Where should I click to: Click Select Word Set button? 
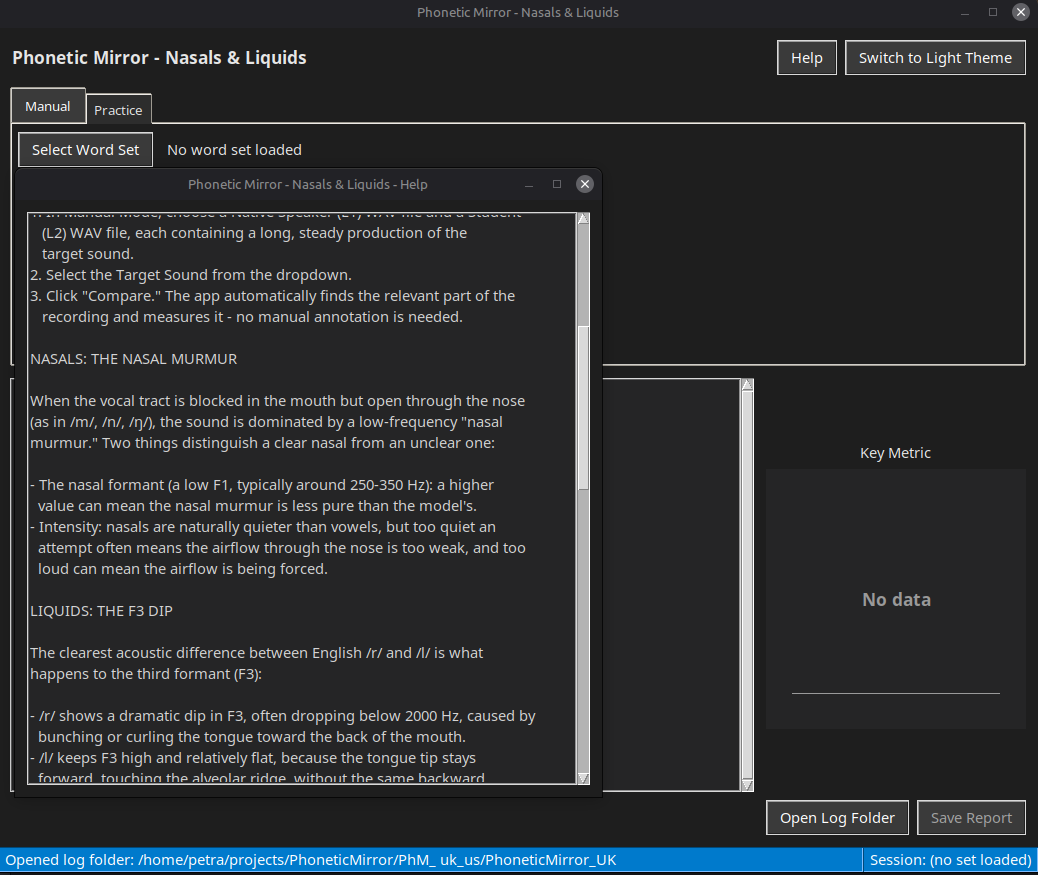pyautogui.click(x=85, y=150)
